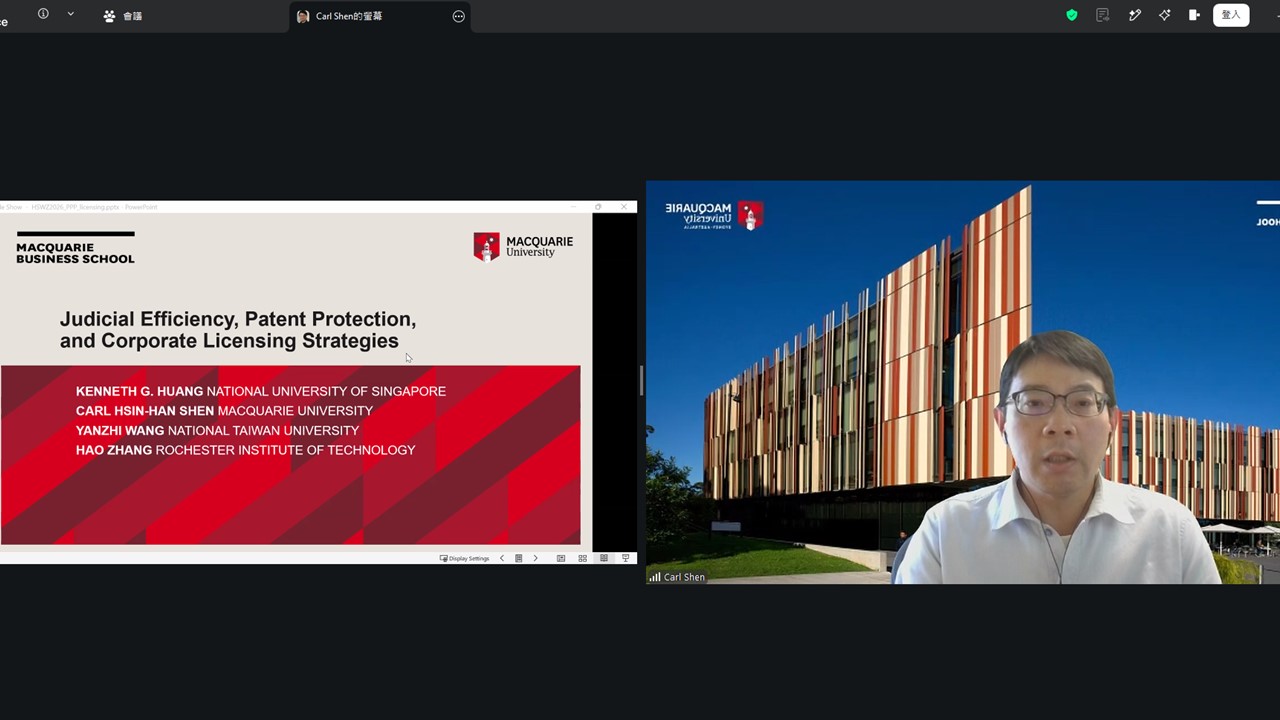Open the 會議 participants menu
Screen dimensions: 1280x720
coord(123,16)
